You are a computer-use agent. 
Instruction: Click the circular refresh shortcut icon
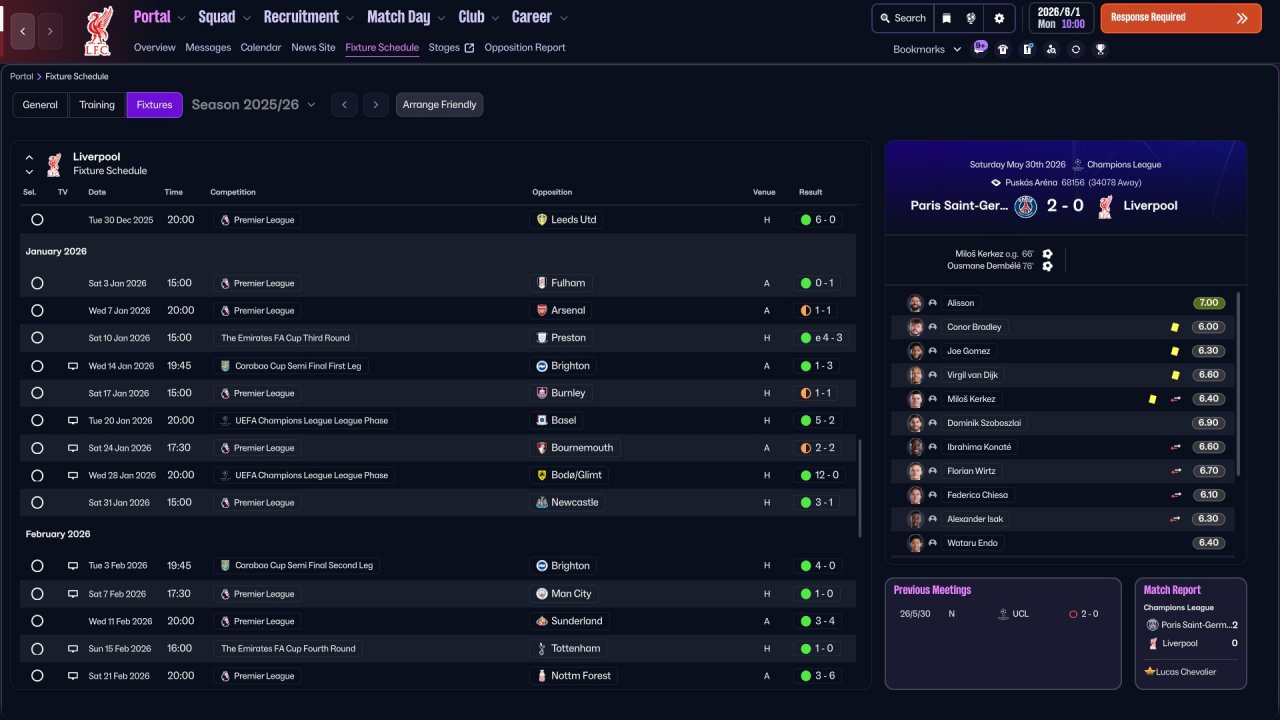click(1076, 49)
